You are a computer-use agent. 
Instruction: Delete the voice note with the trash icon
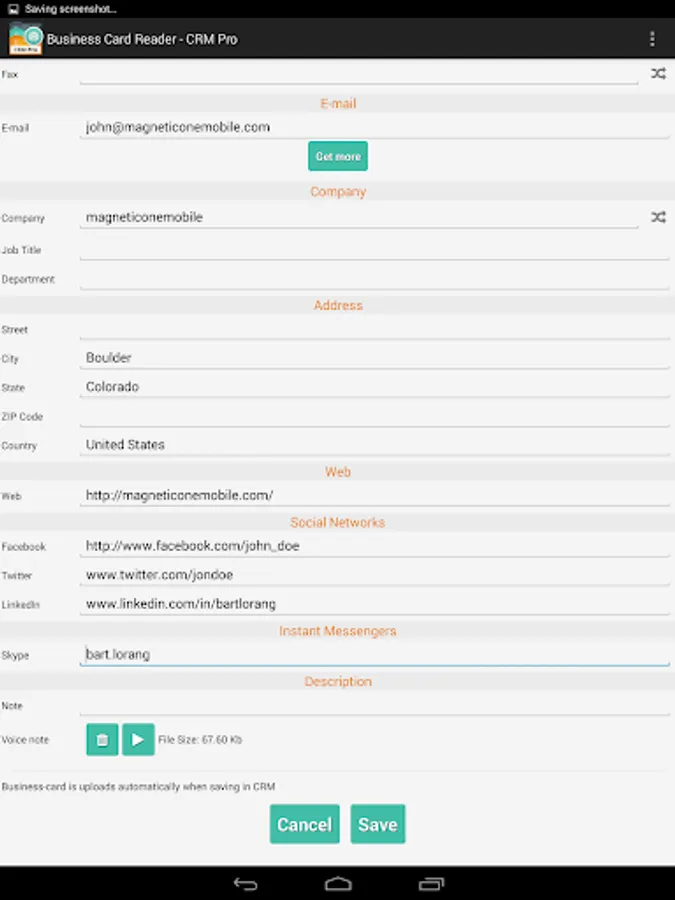click(102, 739)
